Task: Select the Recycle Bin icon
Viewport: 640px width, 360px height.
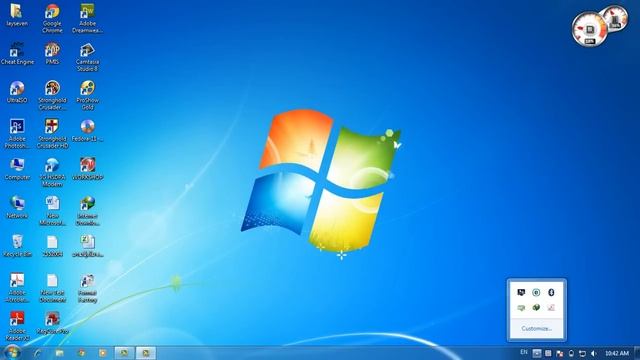Action: (17, 246)
